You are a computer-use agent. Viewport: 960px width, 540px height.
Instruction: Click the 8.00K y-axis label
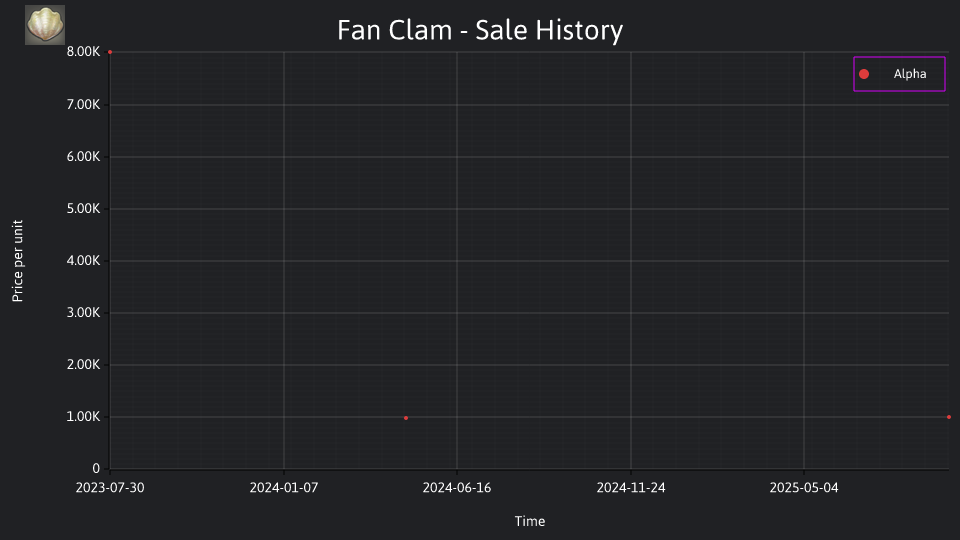pos(83,51)
